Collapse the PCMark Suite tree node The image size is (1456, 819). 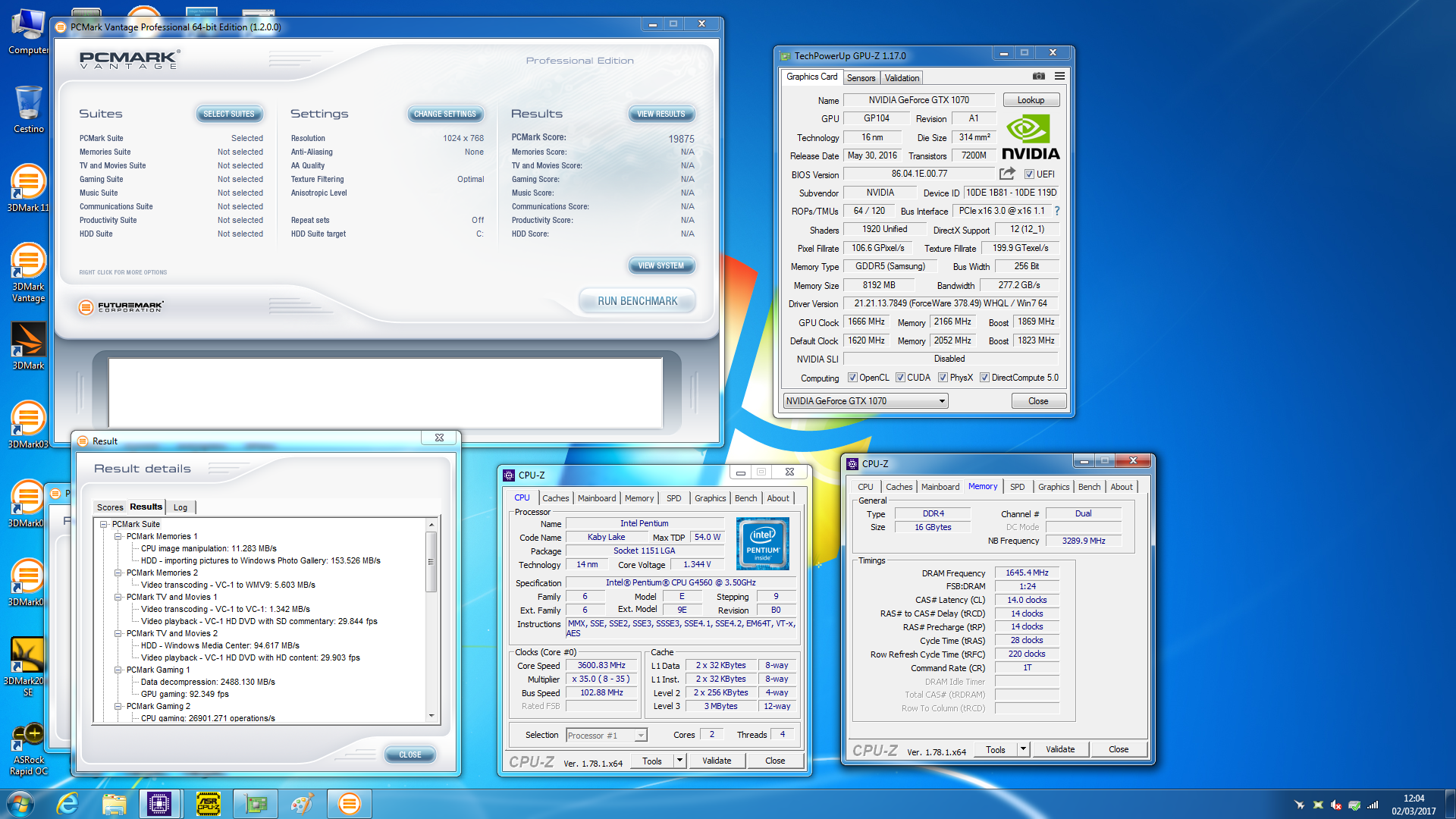(104, 524)
